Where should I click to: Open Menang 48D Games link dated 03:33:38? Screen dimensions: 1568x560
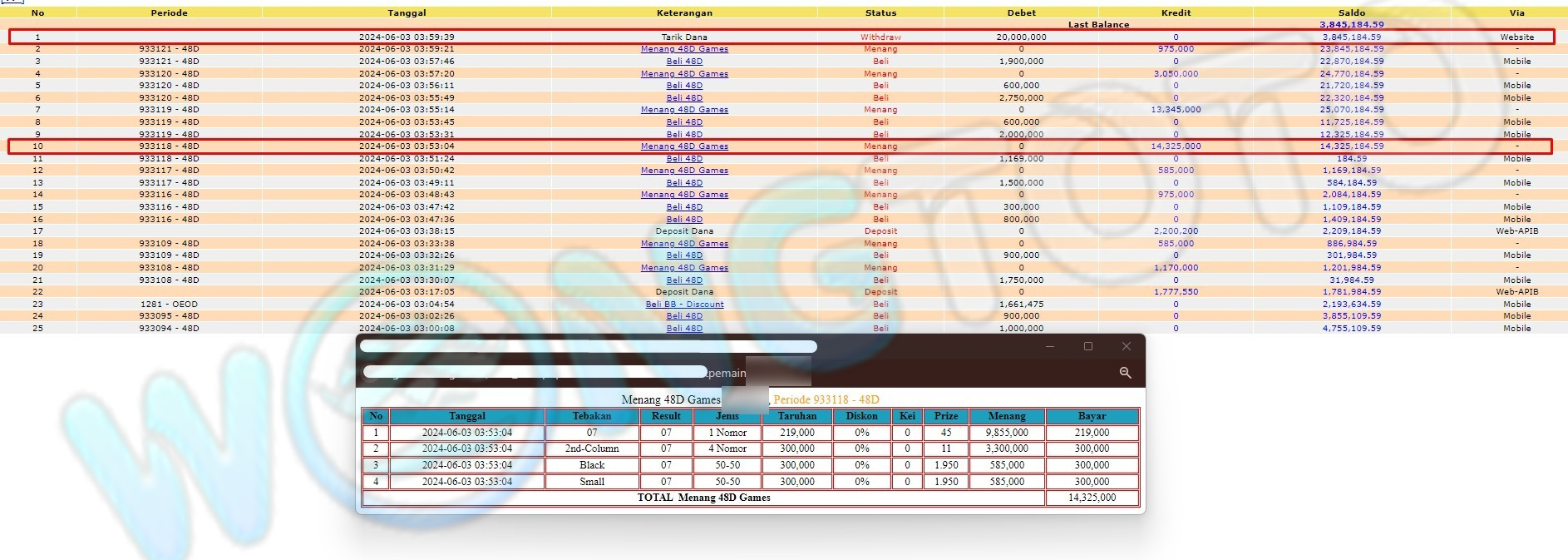684,244
